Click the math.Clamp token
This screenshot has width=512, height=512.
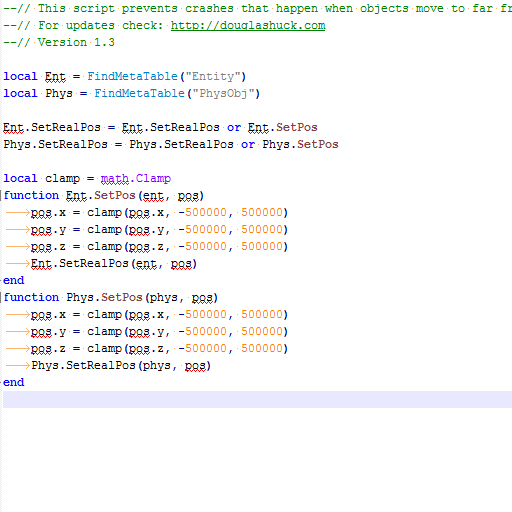tap(136, 179)
